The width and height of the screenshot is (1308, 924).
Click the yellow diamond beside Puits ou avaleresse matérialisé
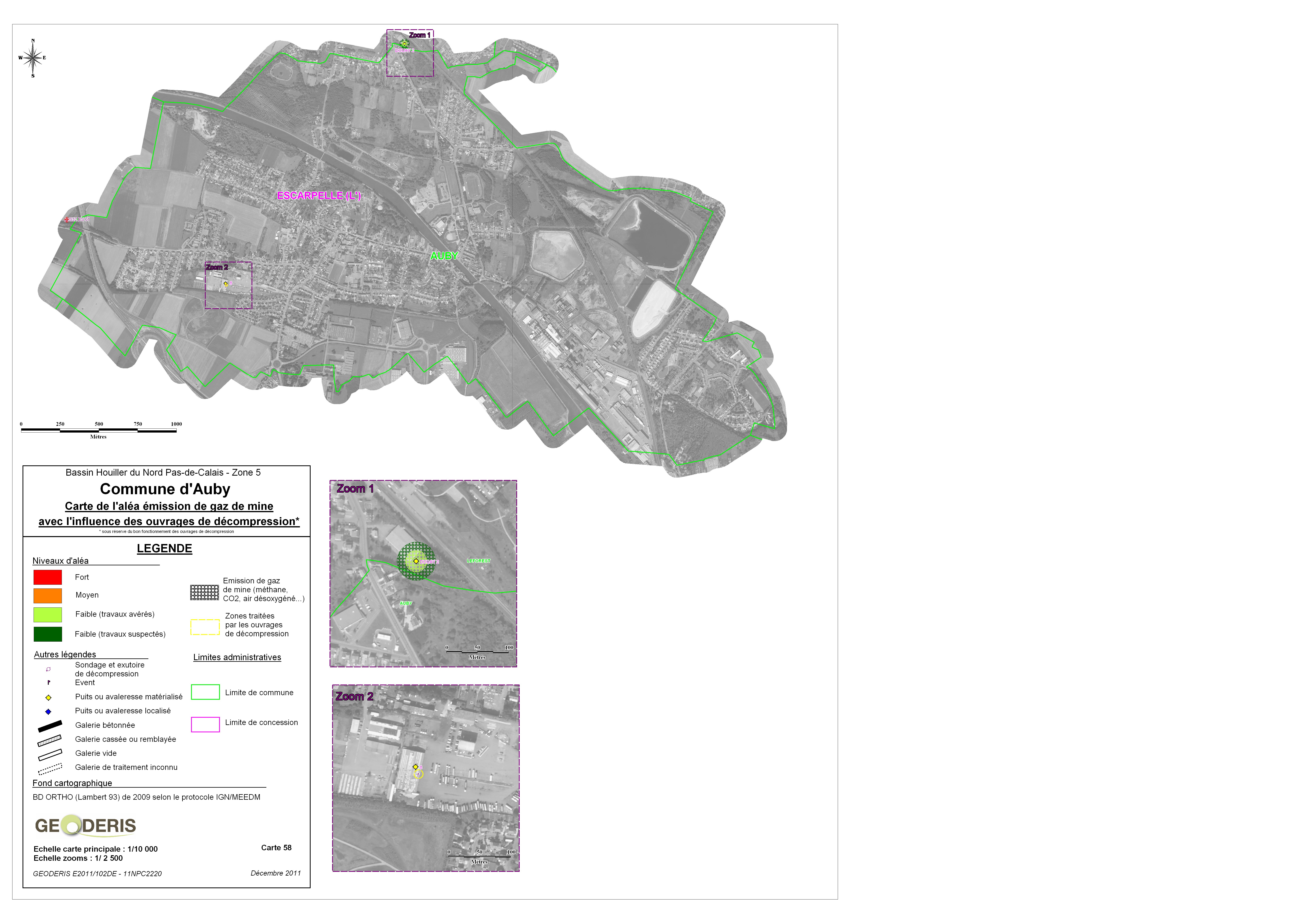click(48, 698)
